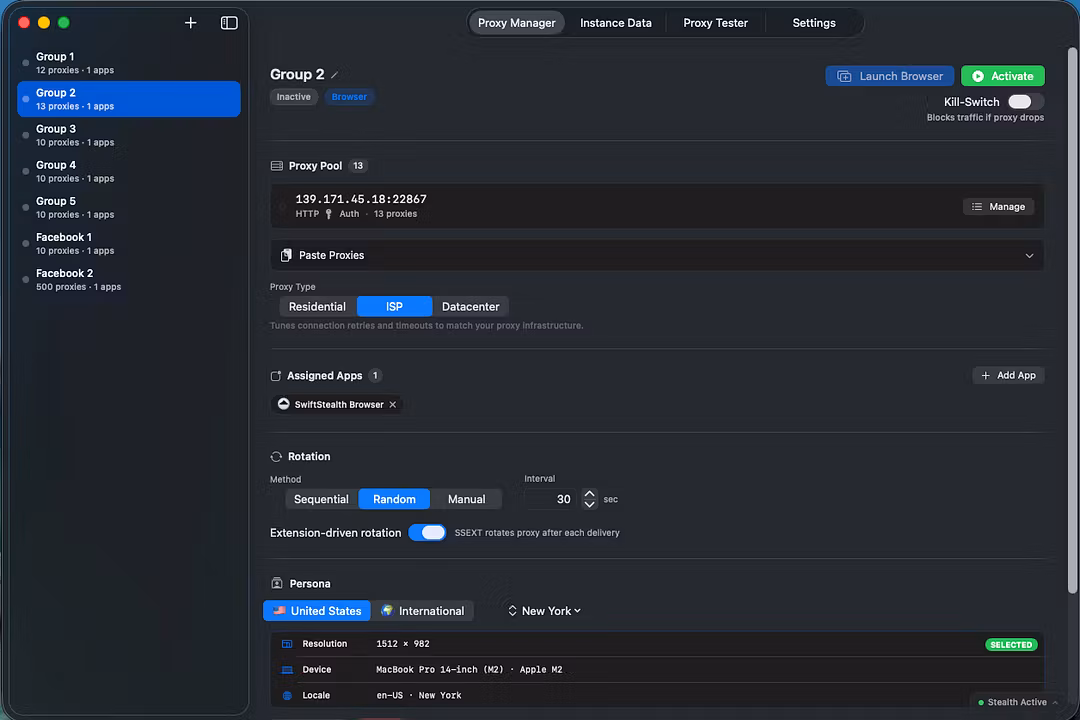This screenshot has width=1080, height=720.
Task: Select Facebook 1 group in sidebar
Action: tap(129, 244)
